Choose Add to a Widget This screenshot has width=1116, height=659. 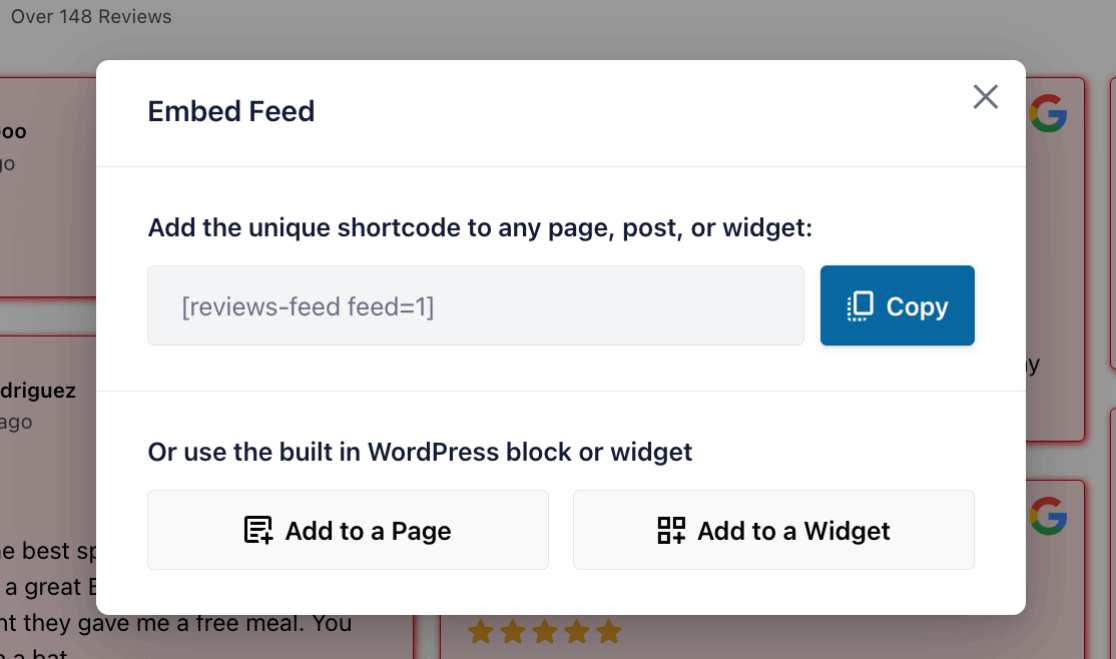click(773, 529)
